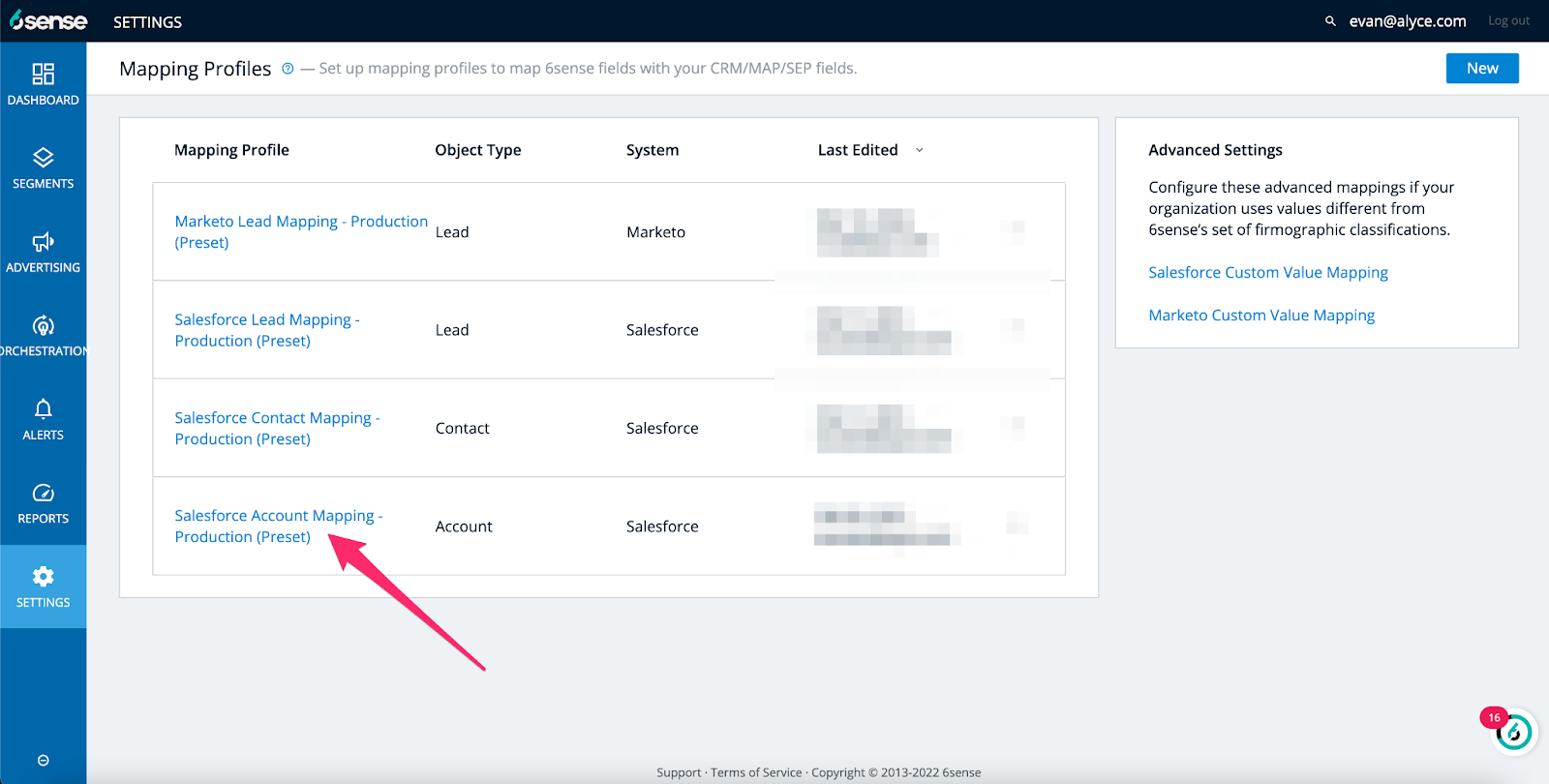Screen dimensions: 1549x784
Task: Click Salesforce in the Contact Mapping row
Action: coord(662,428)
